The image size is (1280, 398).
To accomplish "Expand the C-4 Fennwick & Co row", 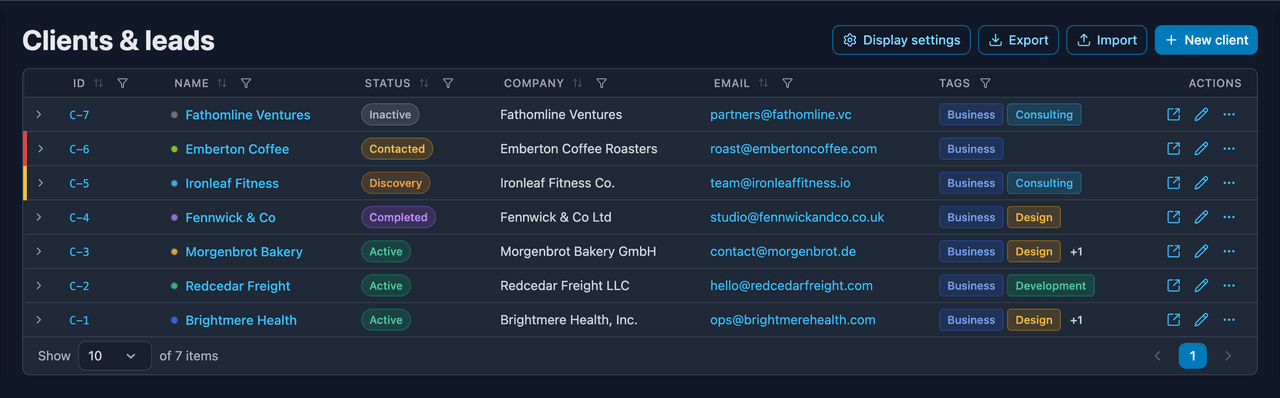I will click(x=39, y=217).
